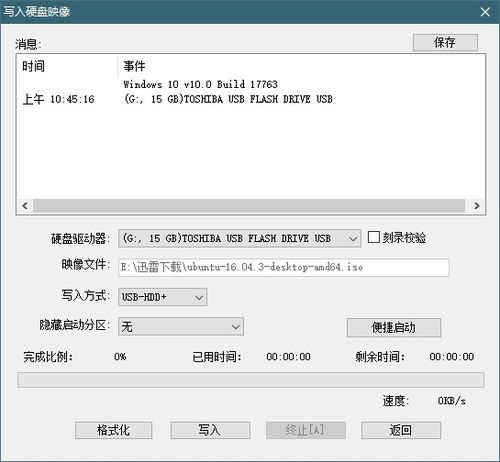Click the 返回 (Return) button
The image size is (500, 462).
point(401,430)
